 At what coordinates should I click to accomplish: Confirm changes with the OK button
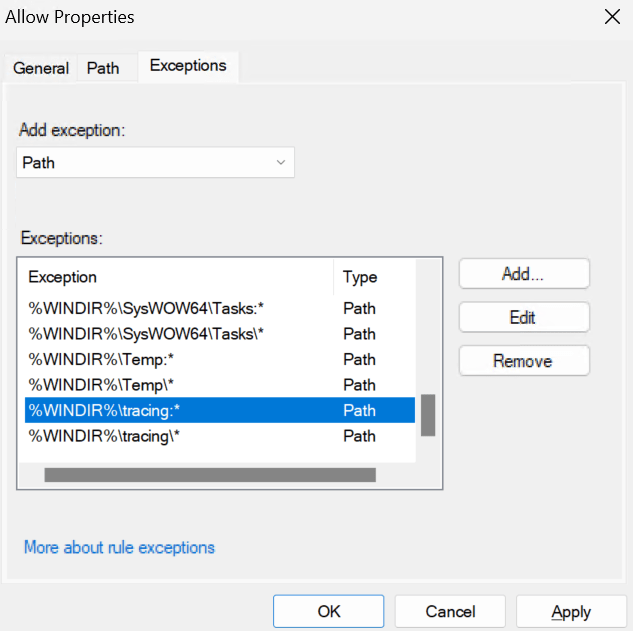(328, 611)
